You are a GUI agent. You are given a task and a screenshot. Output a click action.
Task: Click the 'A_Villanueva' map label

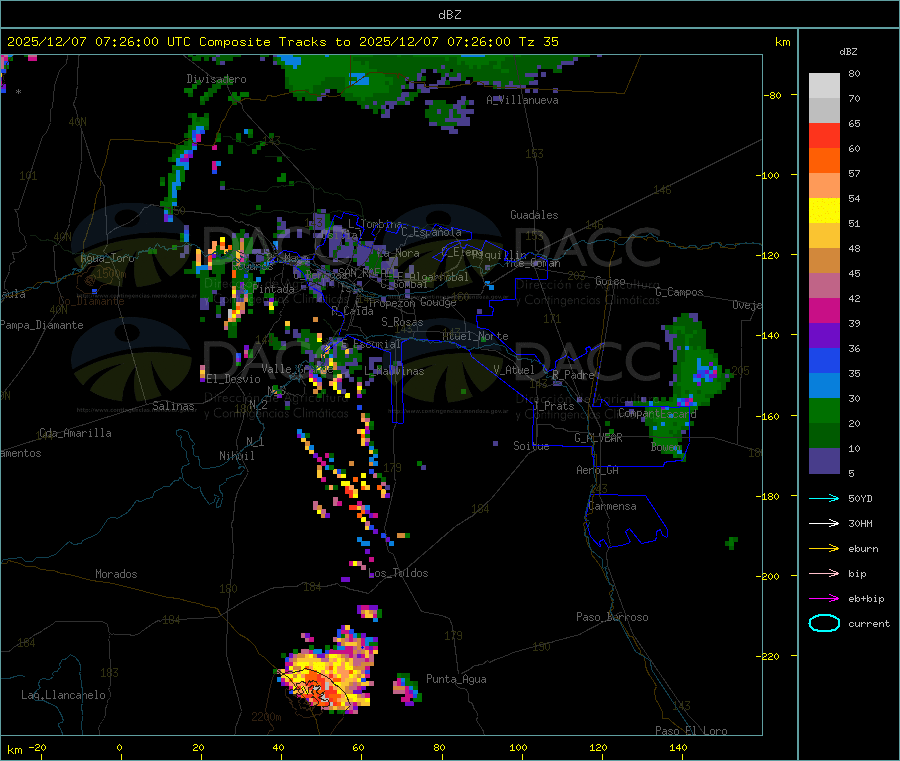tap(522, 100)
